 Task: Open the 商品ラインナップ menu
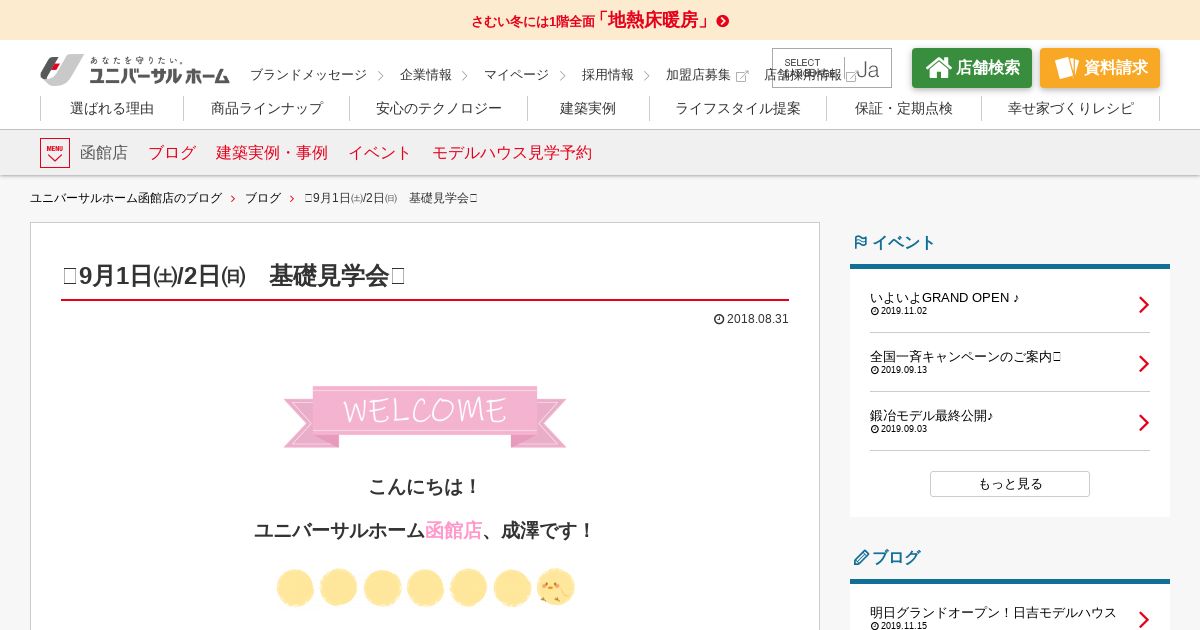pos(267,108)
